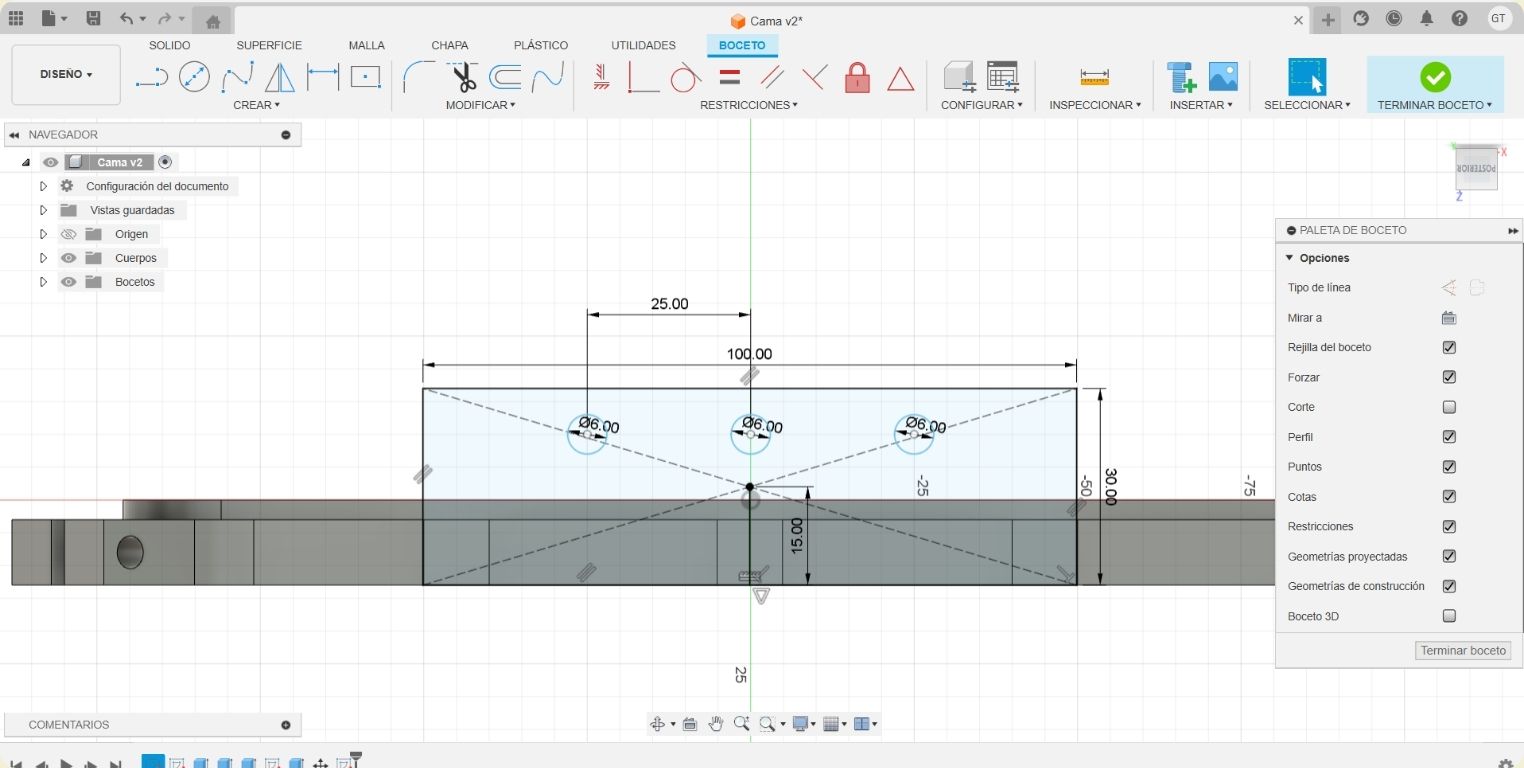
Task: Toggle the Geometrías proyectadas checkbox
Action: 1449,556
